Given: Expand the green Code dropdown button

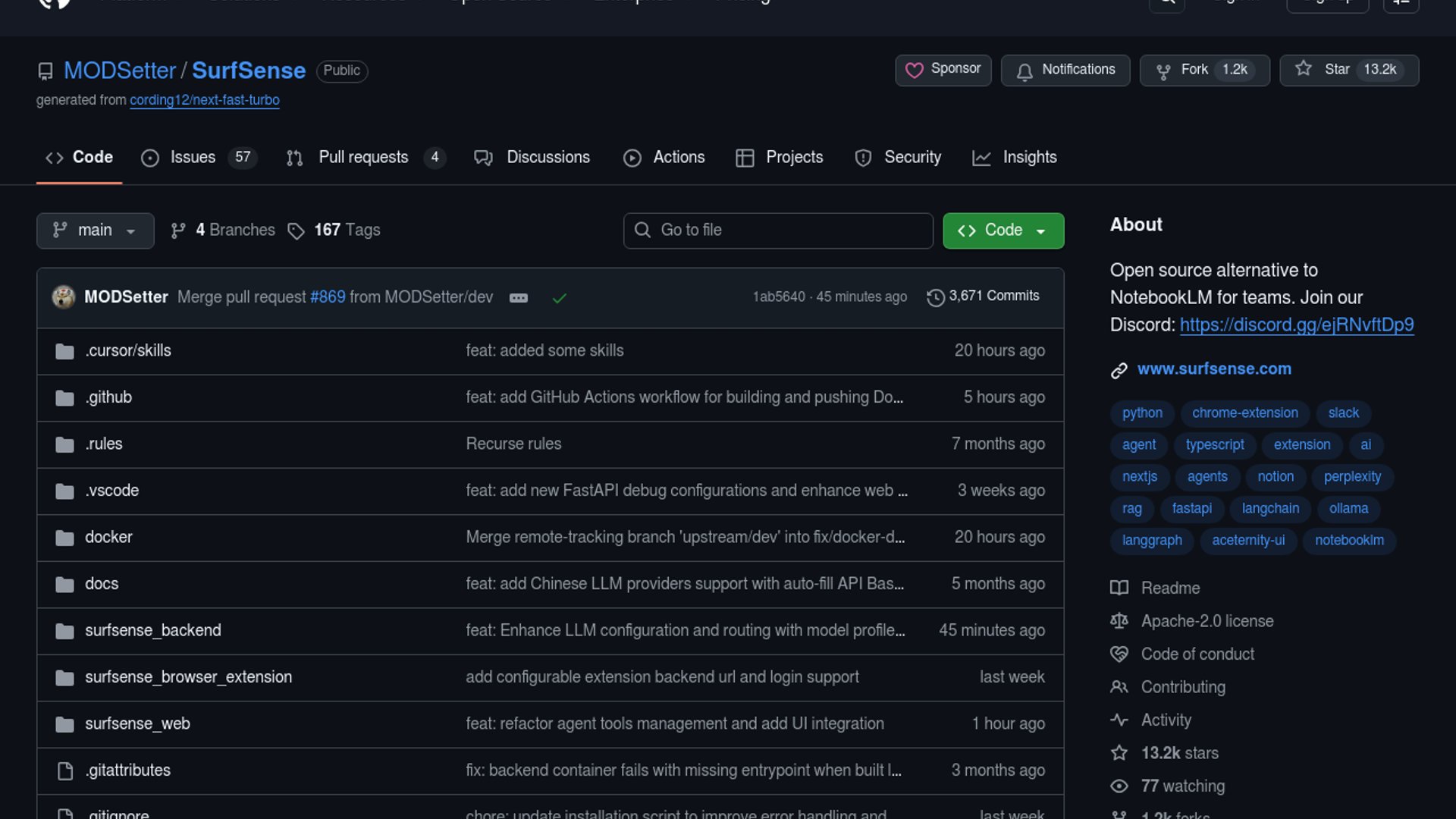Looking at the screenshot, I should coord(1003,231).
